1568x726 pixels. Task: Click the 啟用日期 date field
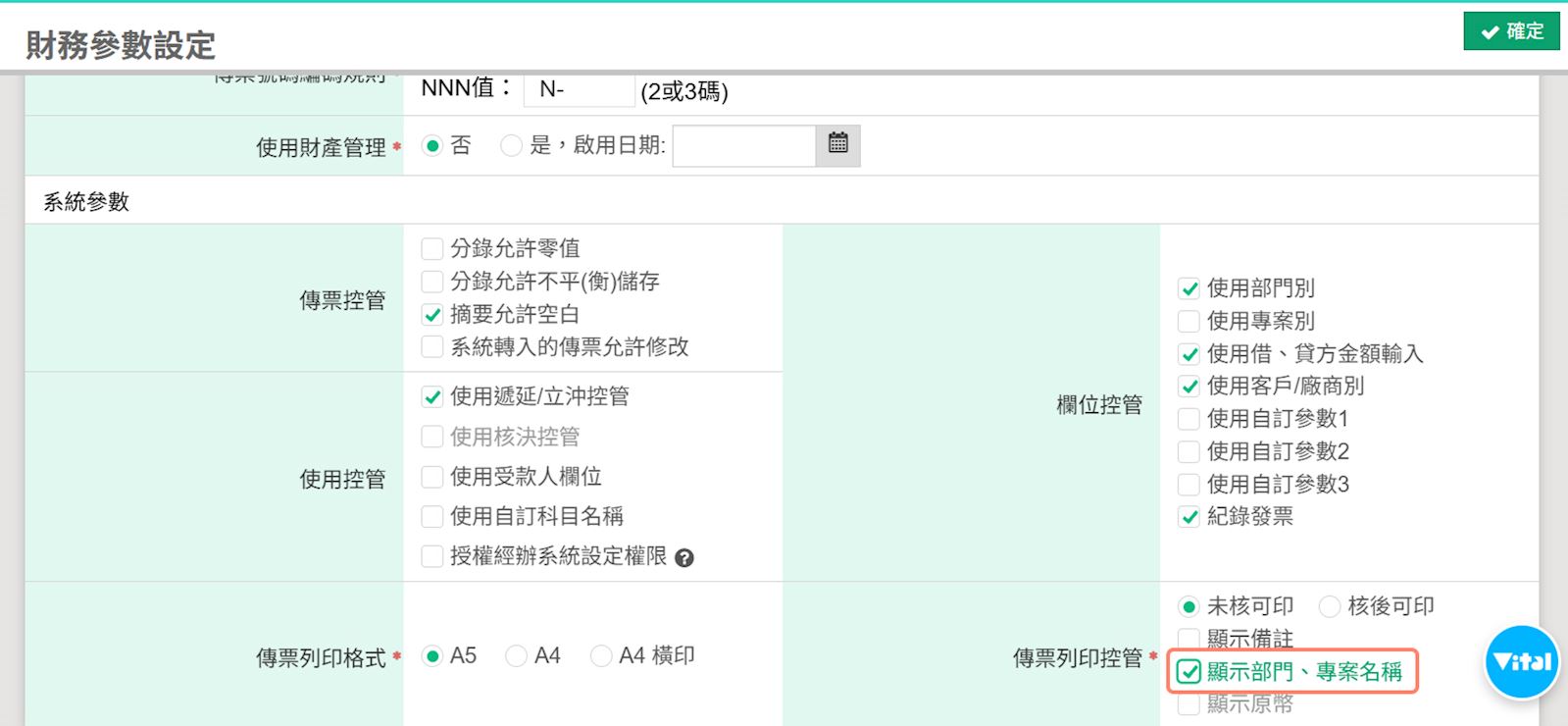click(x=743, y=146)
